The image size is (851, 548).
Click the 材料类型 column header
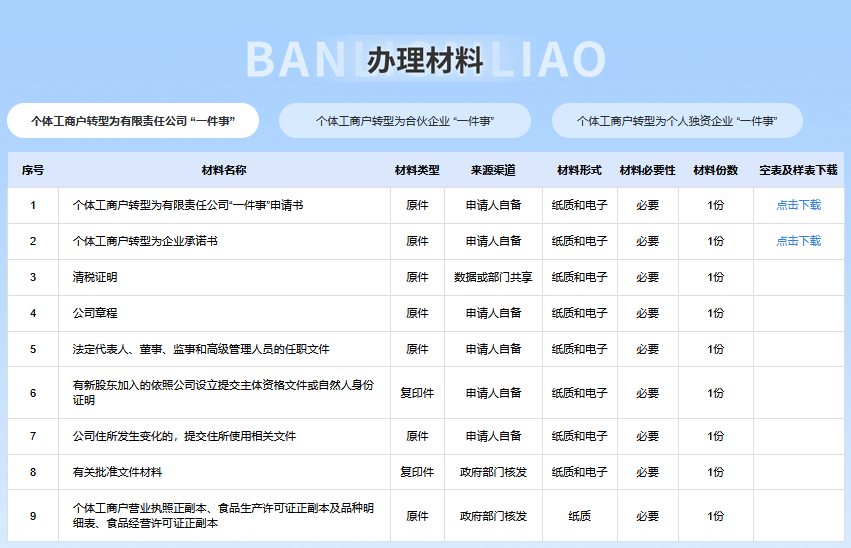[417, 170]
